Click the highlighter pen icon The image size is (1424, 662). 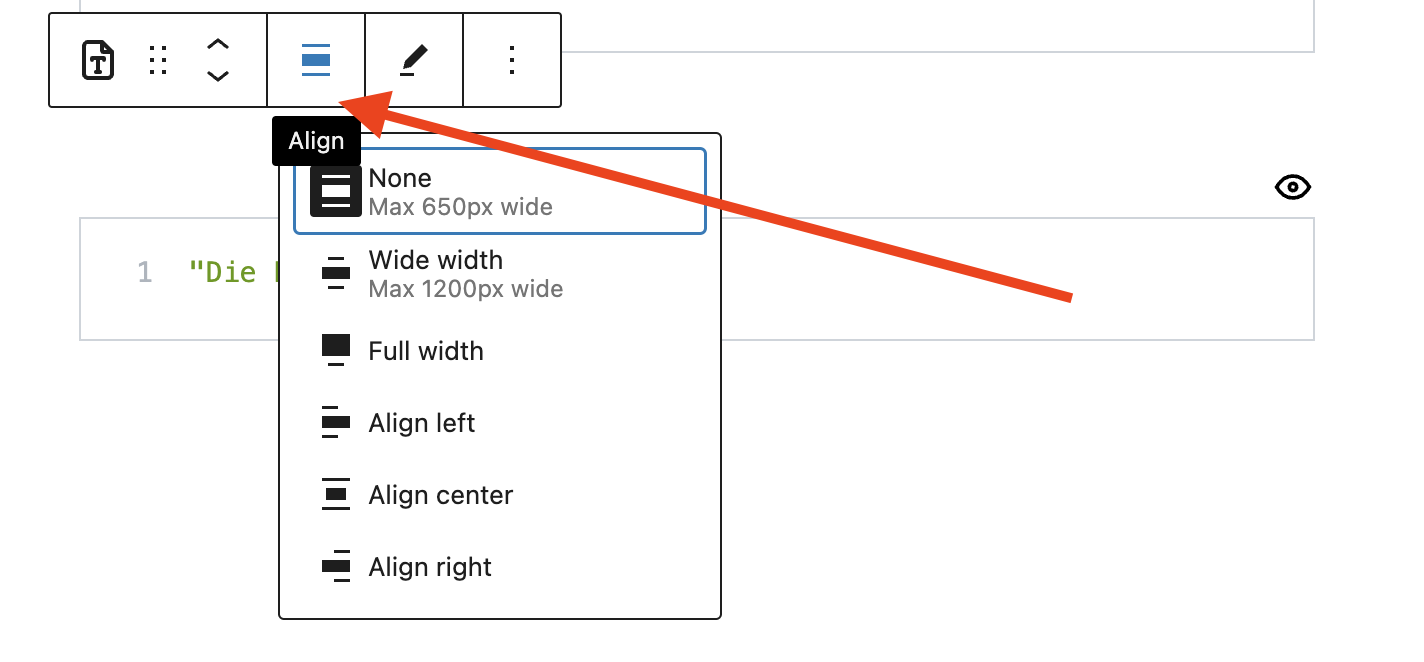click(414, 60)
